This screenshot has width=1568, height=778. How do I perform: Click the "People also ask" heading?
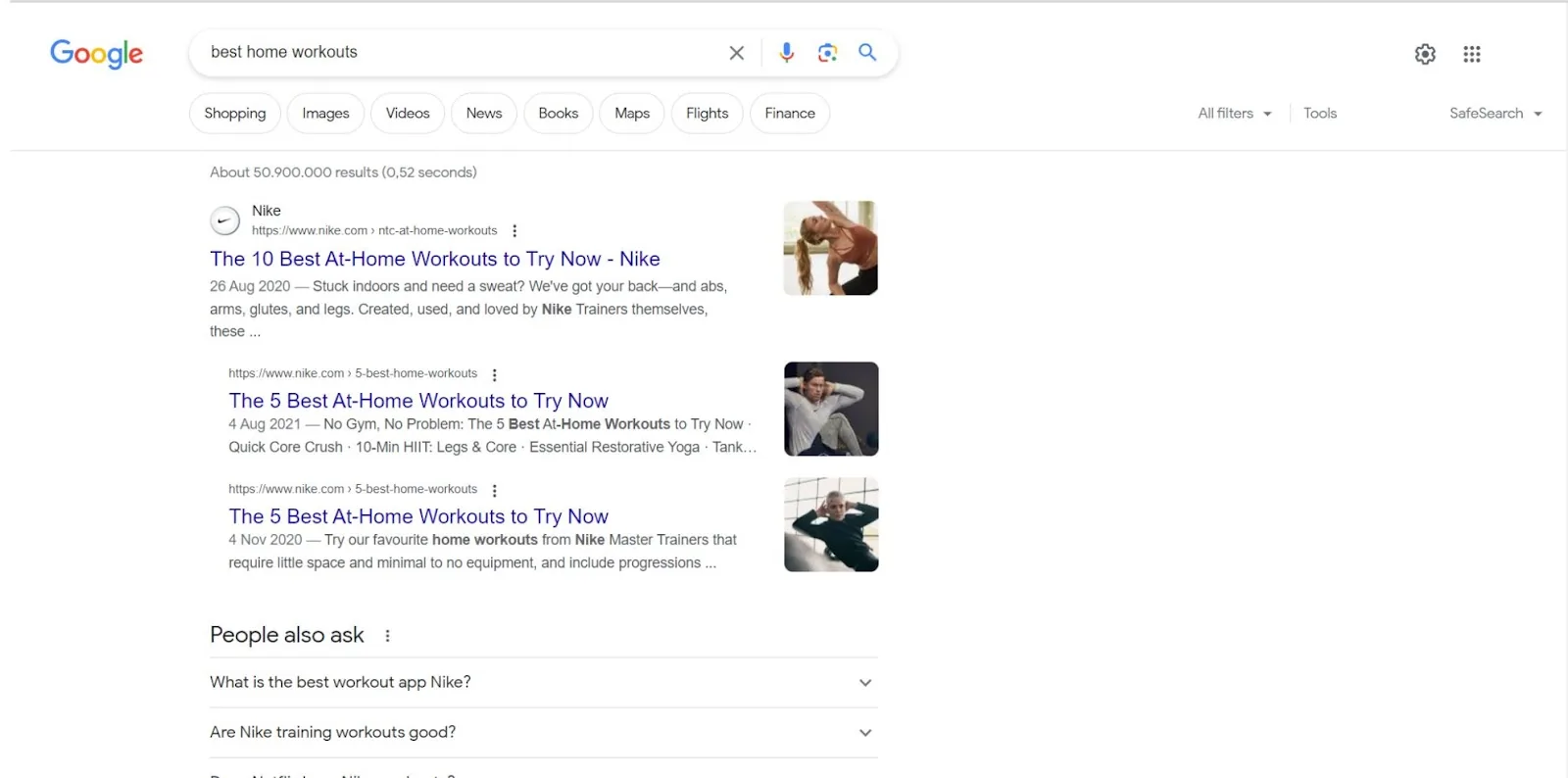coord(287,635)
